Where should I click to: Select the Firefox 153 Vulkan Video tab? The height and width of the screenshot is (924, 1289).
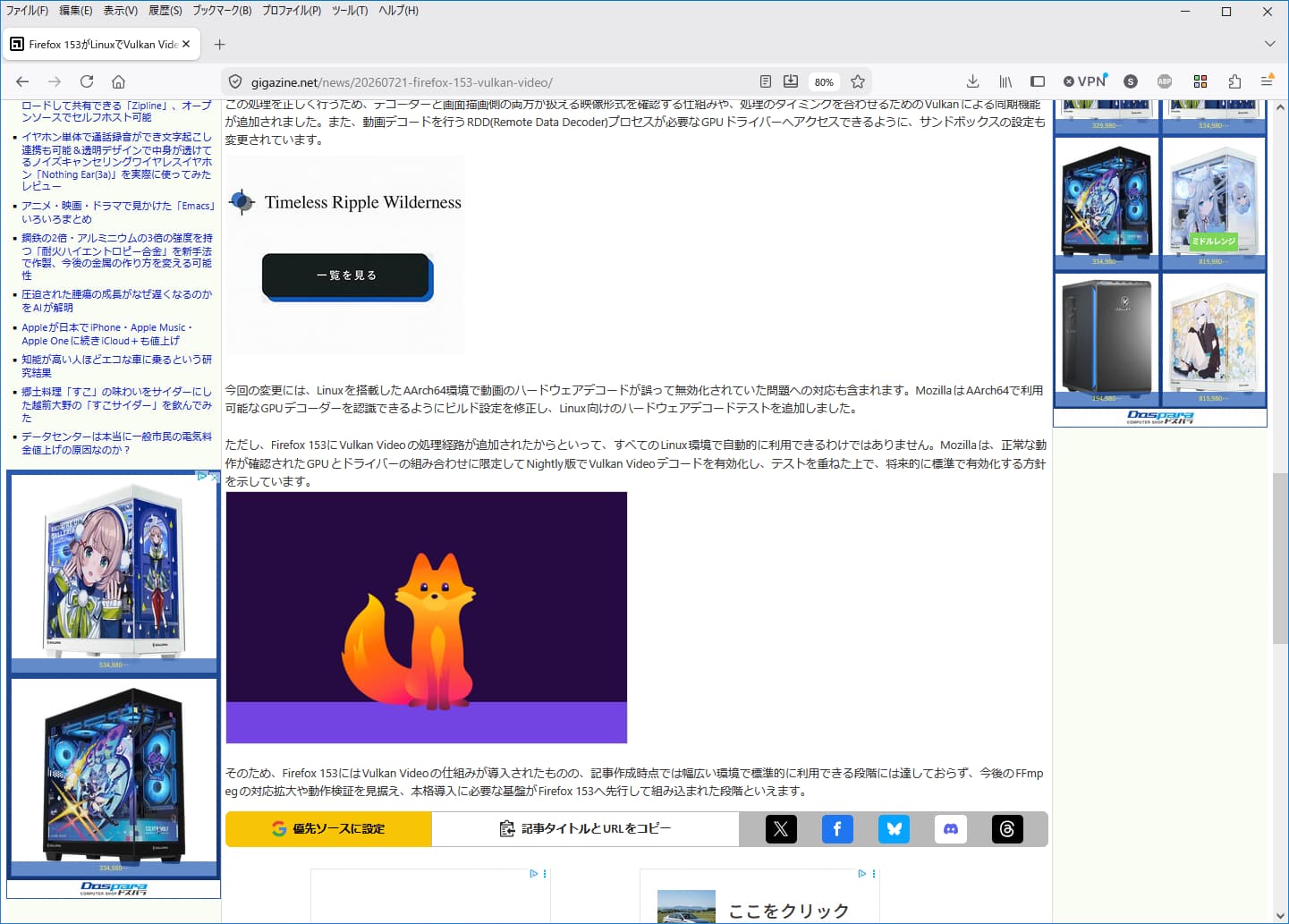point(101,44)
